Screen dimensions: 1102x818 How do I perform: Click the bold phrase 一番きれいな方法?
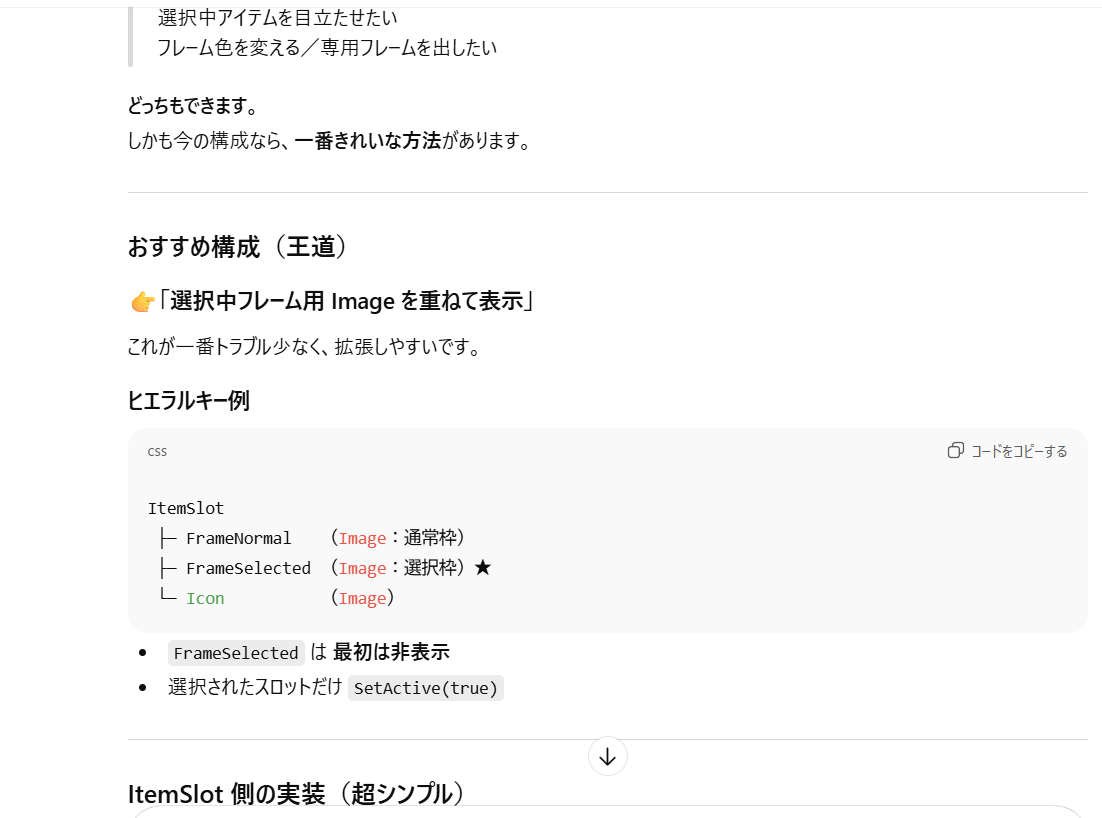tap(367, 140)
